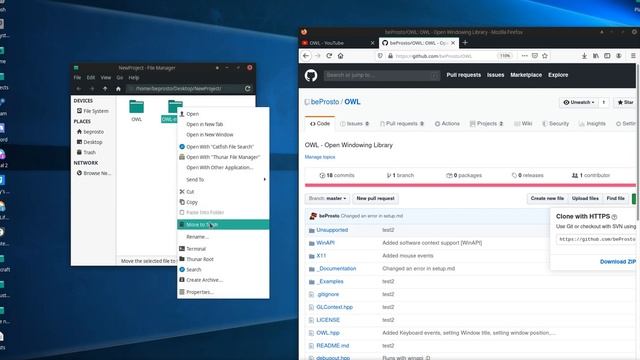Choose Open in New Window

(223, 135)
